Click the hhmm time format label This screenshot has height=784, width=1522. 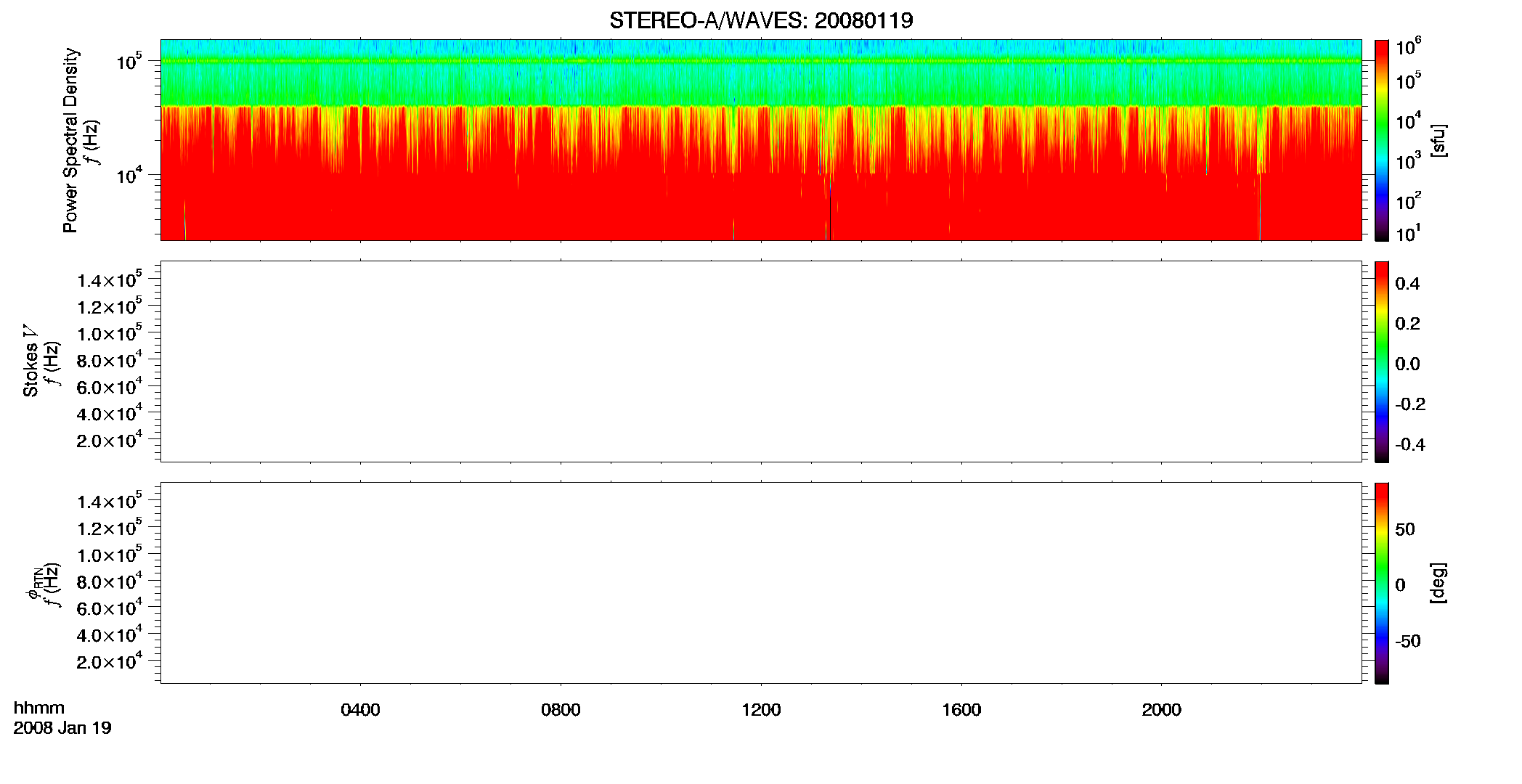point(39,708)
